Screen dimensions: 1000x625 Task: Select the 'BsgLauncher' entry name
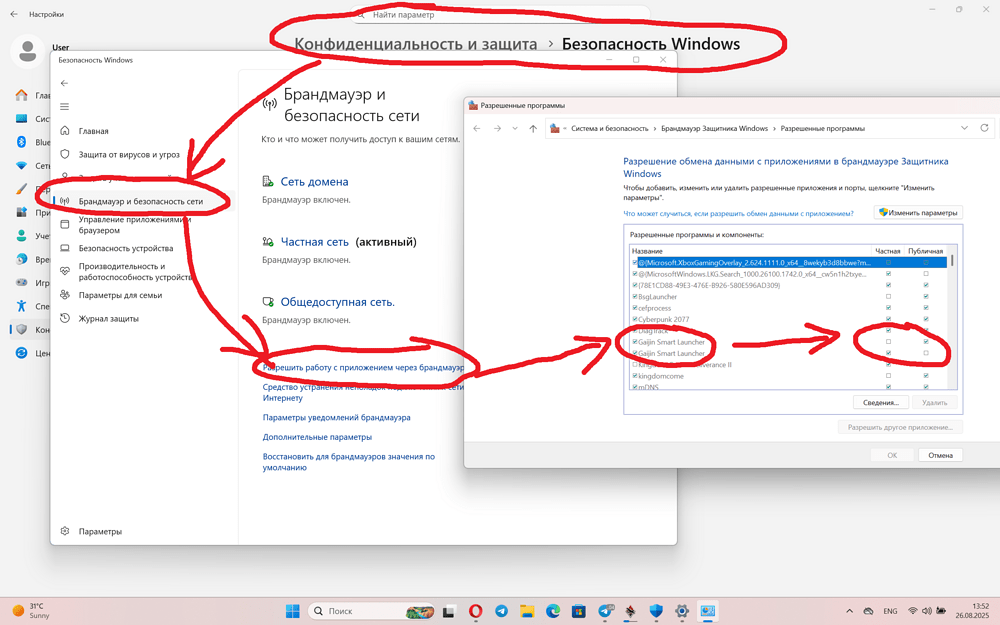658,297
